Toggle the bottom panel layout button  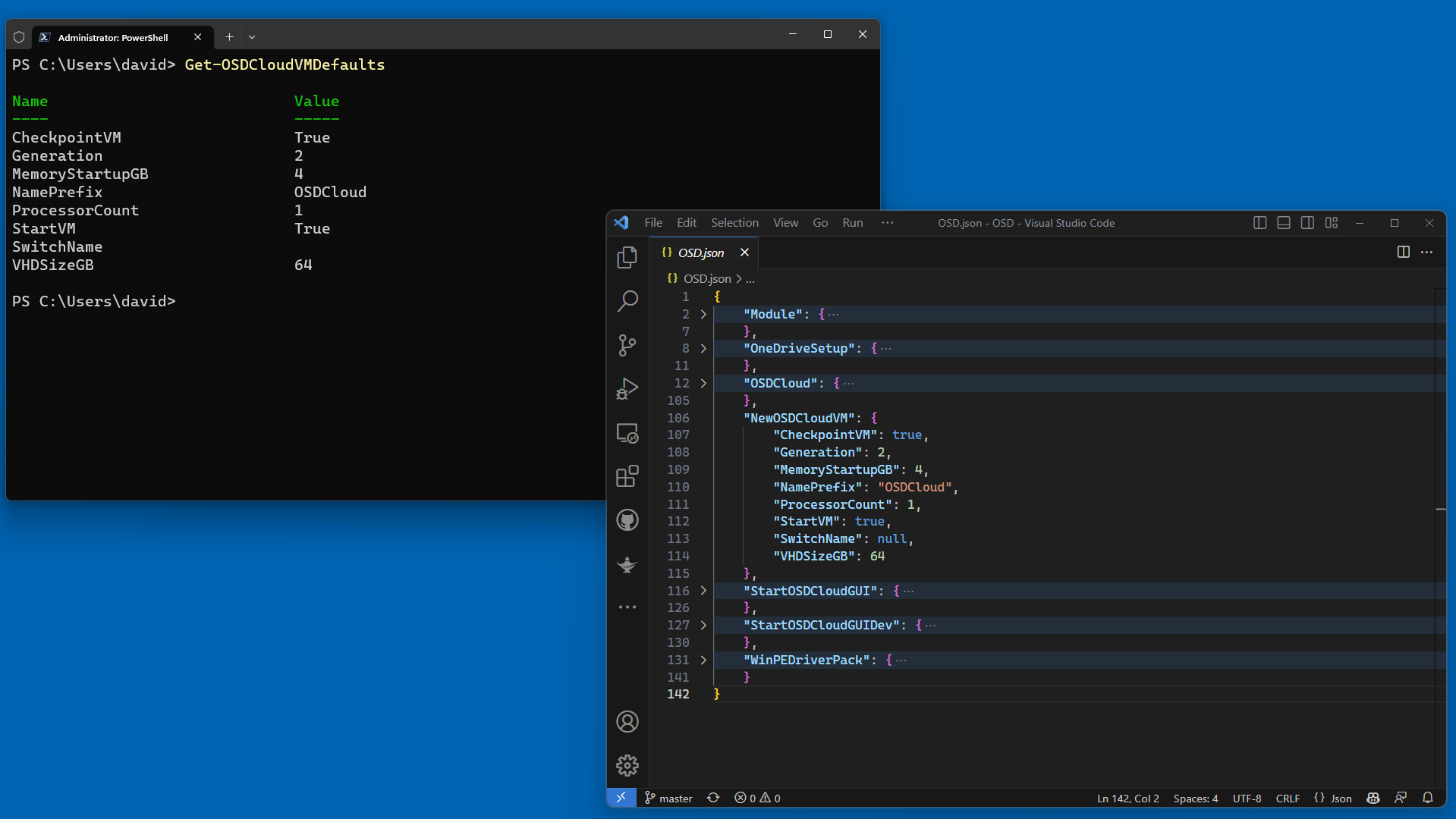[x=1284, y=223]
